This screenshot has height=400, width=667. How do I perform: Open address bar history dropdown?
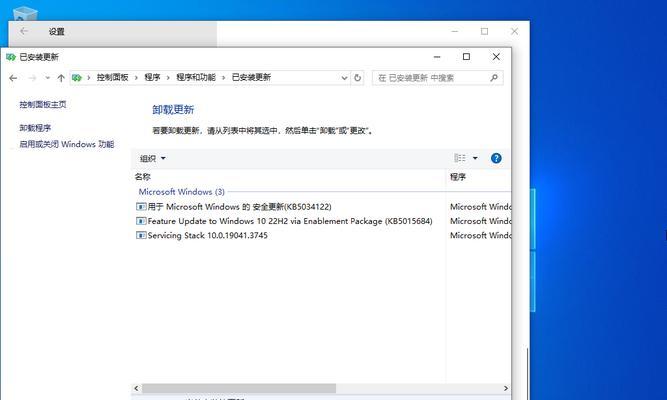[344, 78]
